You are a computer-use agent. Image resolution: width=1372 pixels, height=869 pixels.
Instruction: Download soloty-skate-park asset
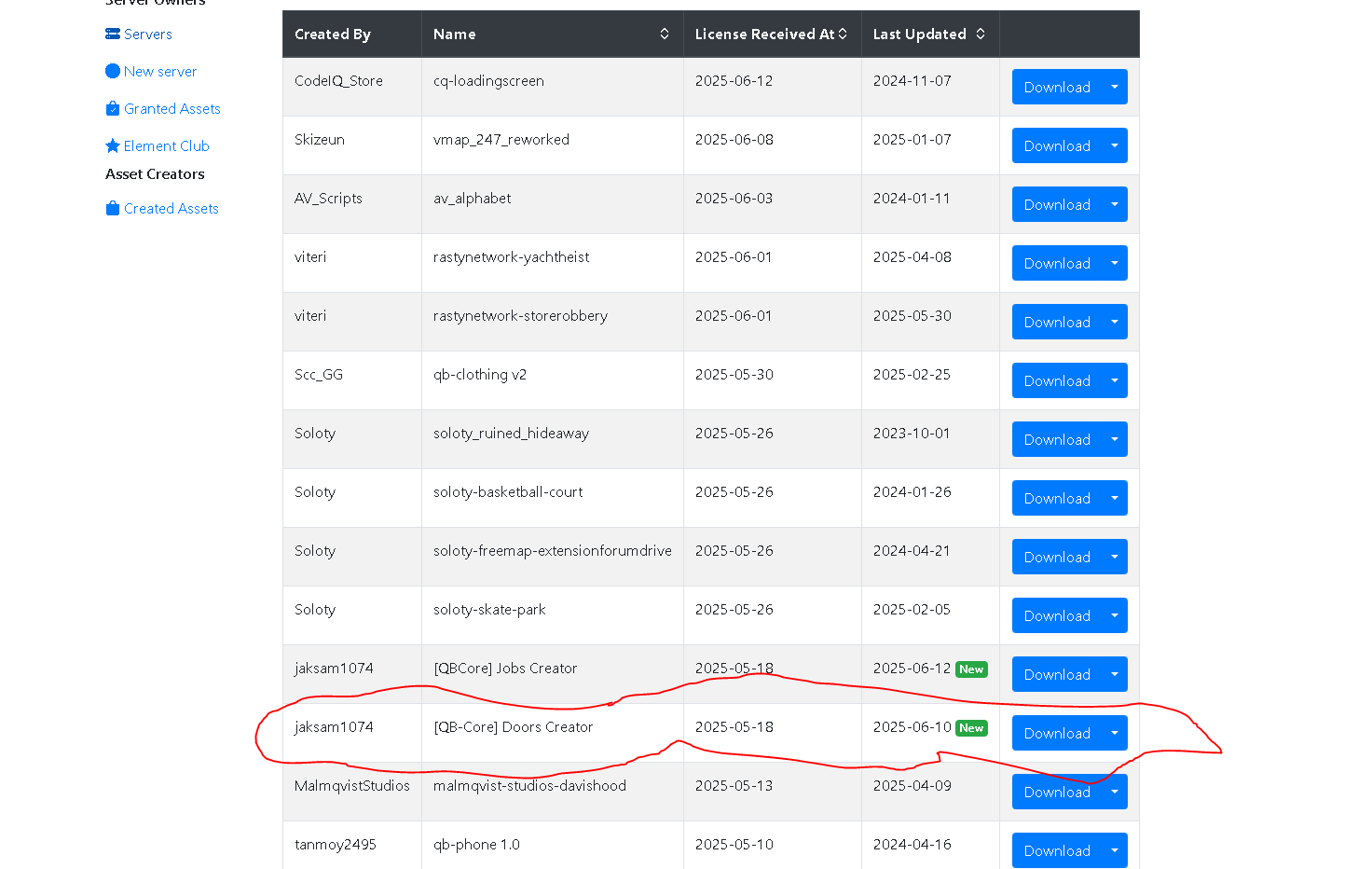(1057, 615)
